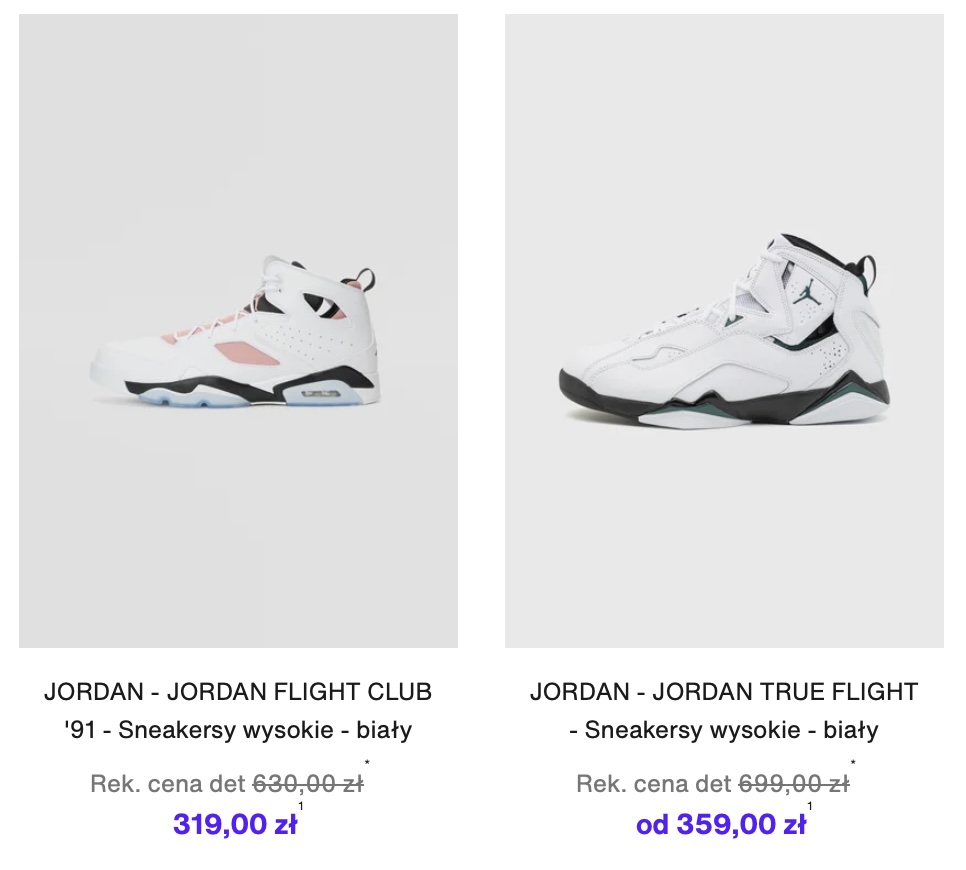Click "Rek. cena det" label under True Flight
This screenshot has width=966, height=870.
pos(655,784)
